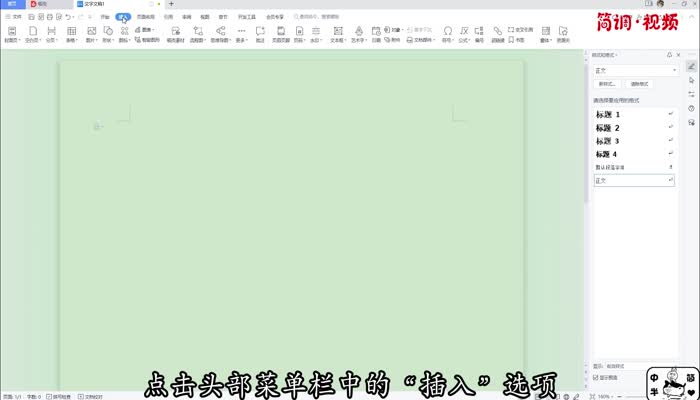Apply the 标题 3 style
The image size is (700, 400).
coord(634,141)
